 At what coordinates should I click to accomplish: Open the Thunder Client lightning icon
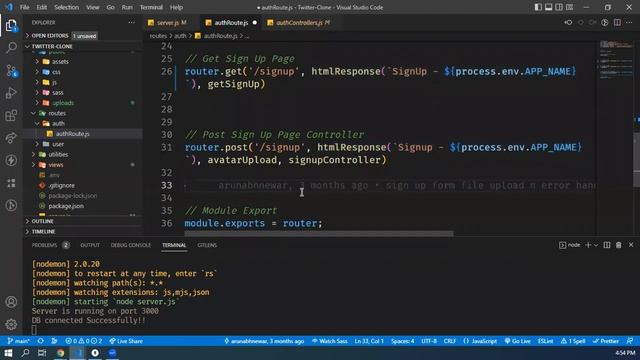pyautogui.click(x=11, y=160)
